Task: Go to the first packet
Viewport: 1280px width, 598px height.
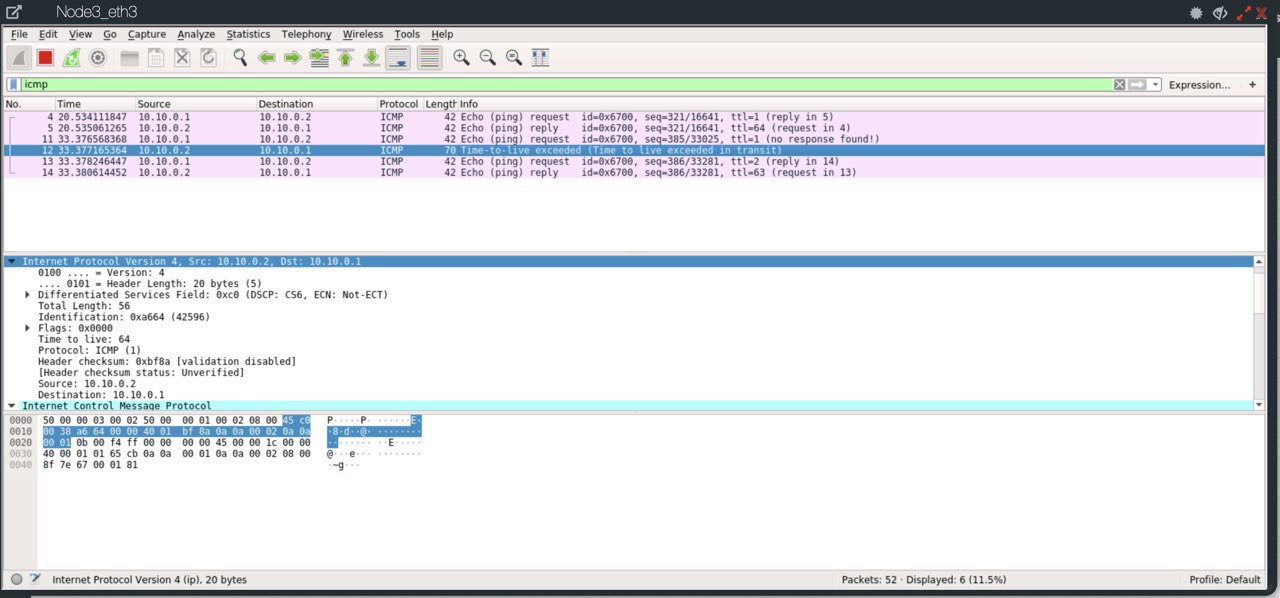Action: point(345,58)
